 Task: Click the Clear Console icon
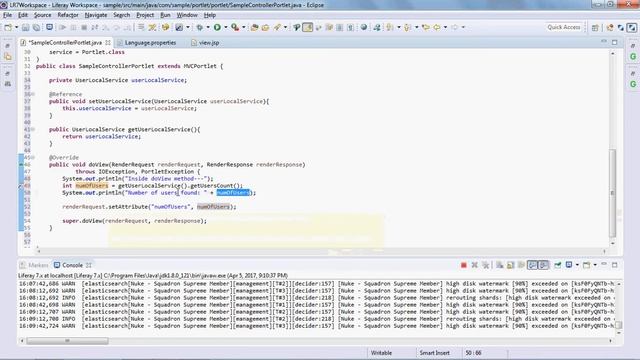pyautogui.click(x=500, y=265)
